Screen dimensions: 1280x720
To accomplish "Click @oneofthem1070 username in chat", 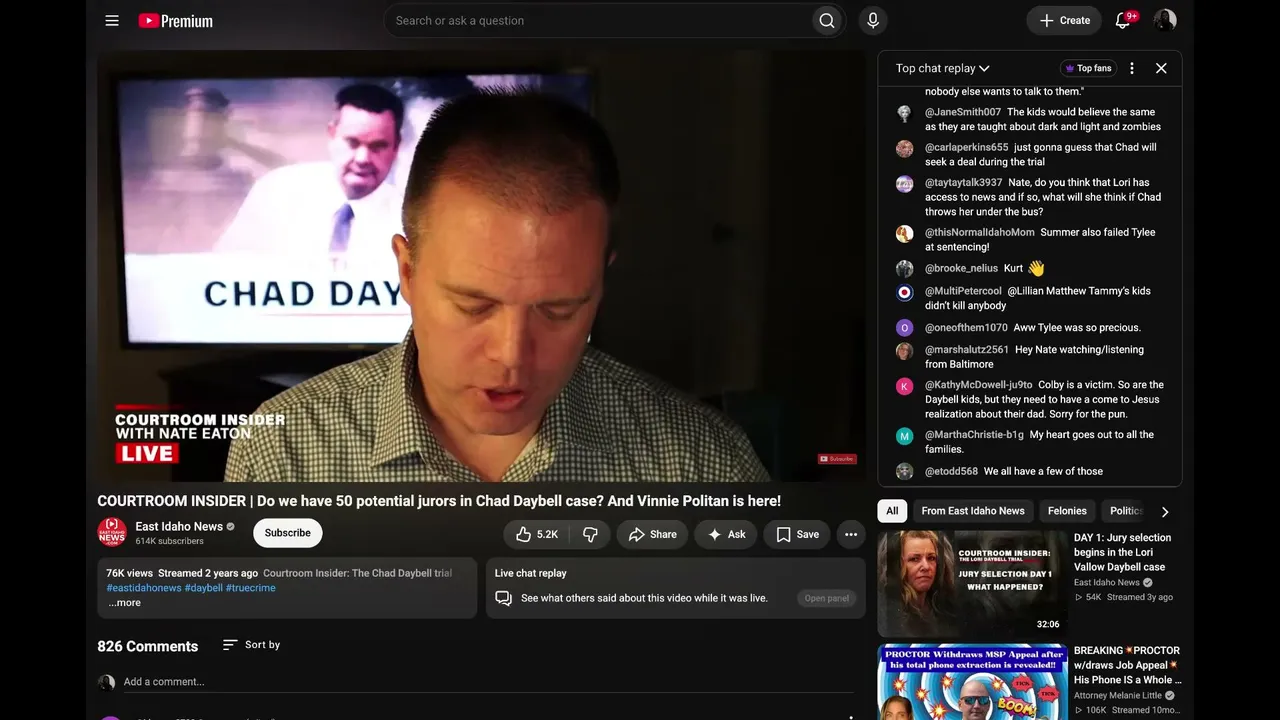I will pos(966,328).
